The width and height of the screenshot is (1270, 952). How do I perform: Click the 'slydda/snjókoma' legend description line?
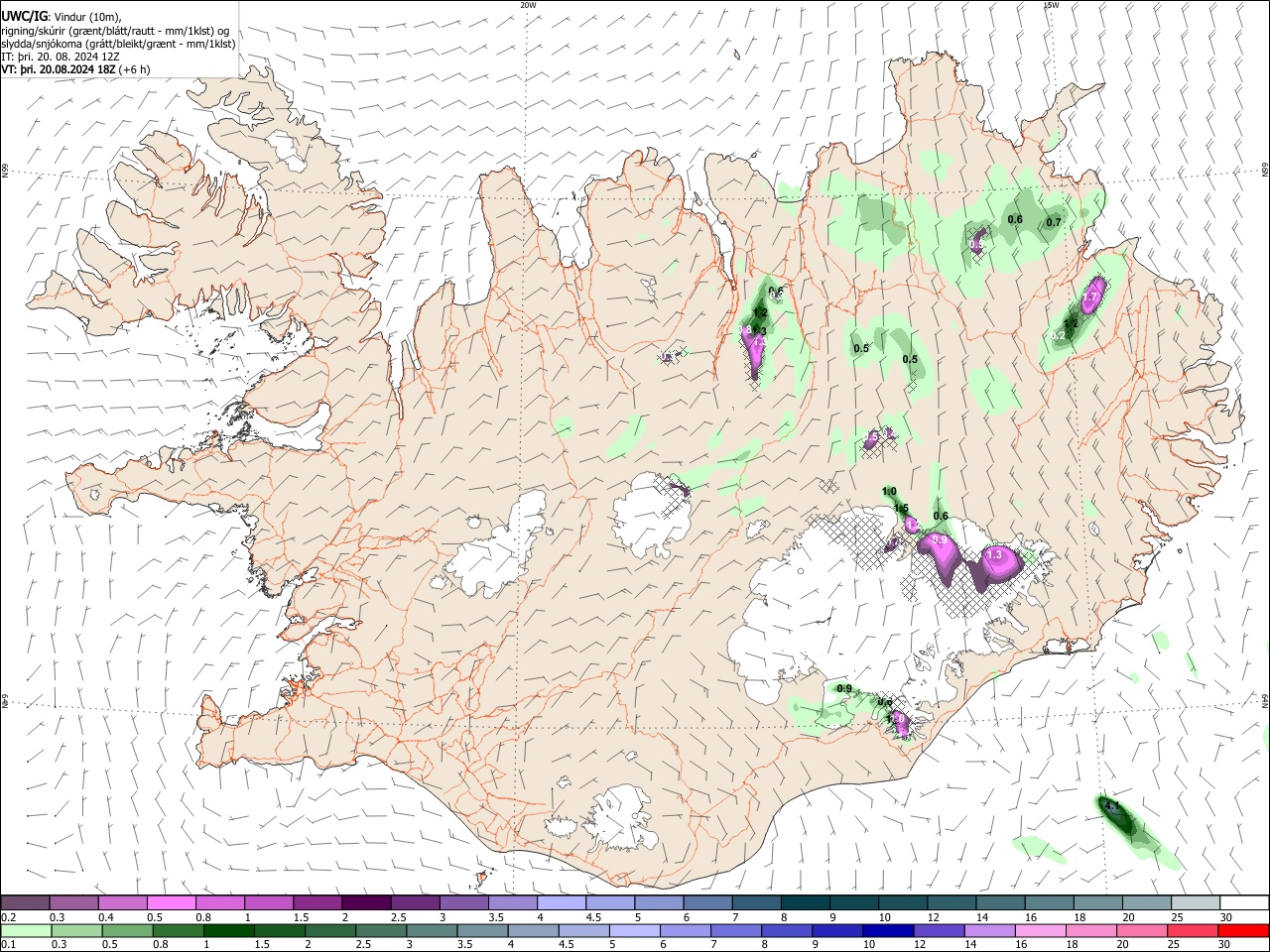tap(118, 44)
